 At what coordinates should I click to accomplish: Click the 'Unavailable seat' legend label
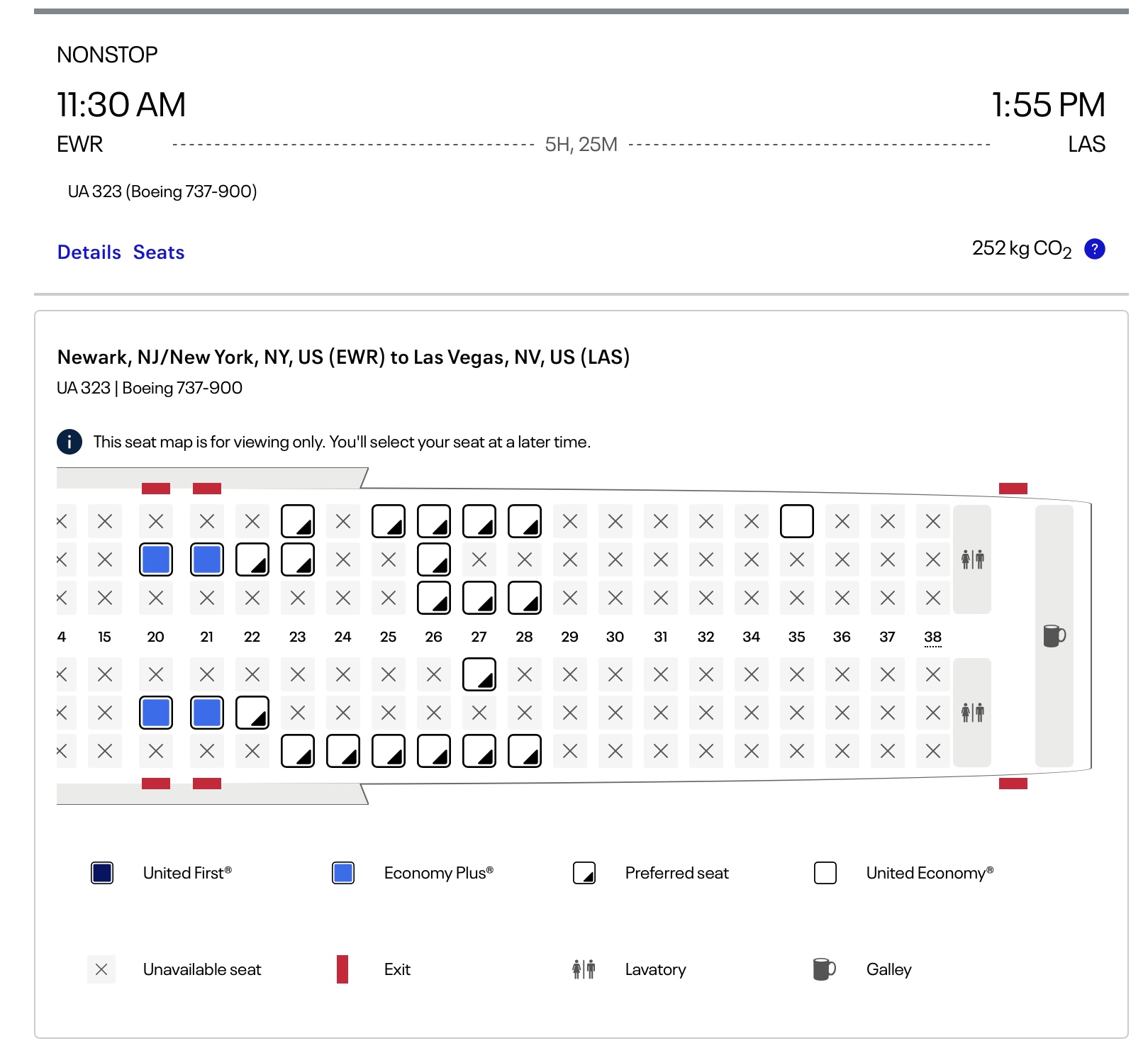click(x=202, y=969)
